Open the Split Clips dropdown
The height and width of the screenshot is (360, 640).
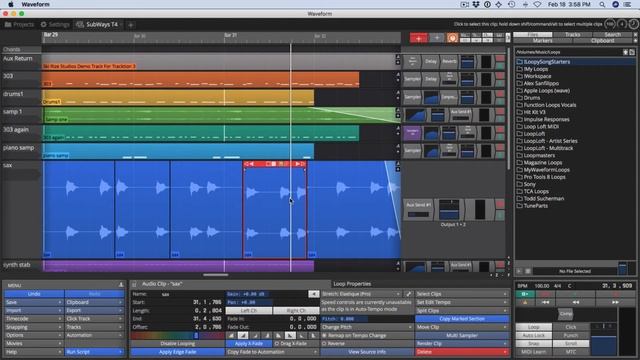[462, 311]
